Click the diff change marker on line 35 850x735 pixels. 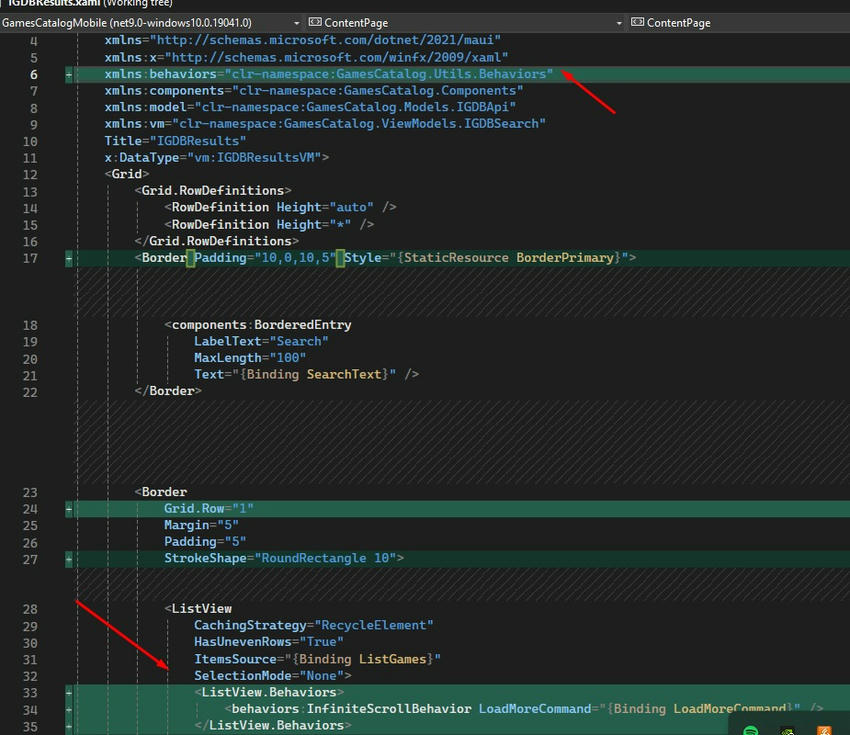pos(69,726)
